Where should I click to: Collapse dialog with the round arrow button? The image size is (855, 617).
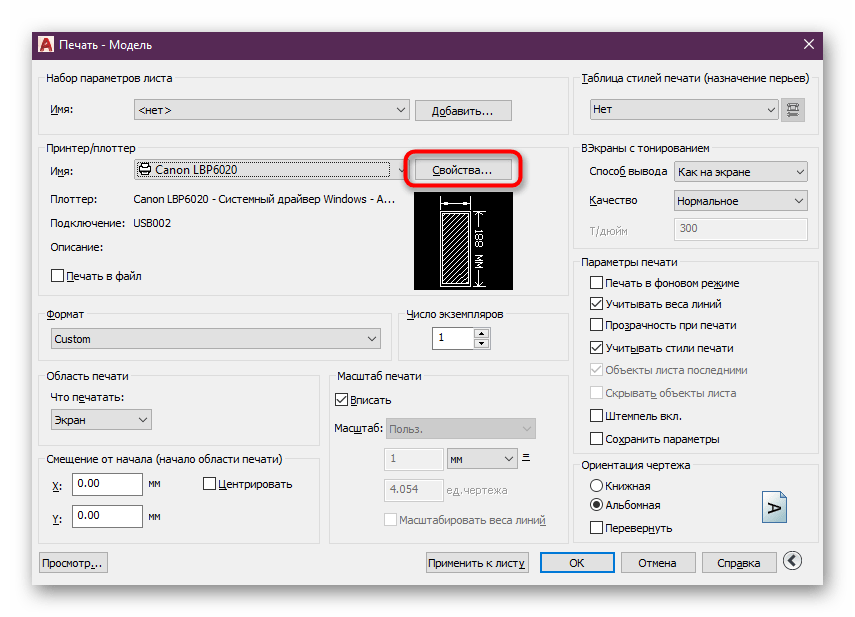pyautogui.click(x=793, y=562)
